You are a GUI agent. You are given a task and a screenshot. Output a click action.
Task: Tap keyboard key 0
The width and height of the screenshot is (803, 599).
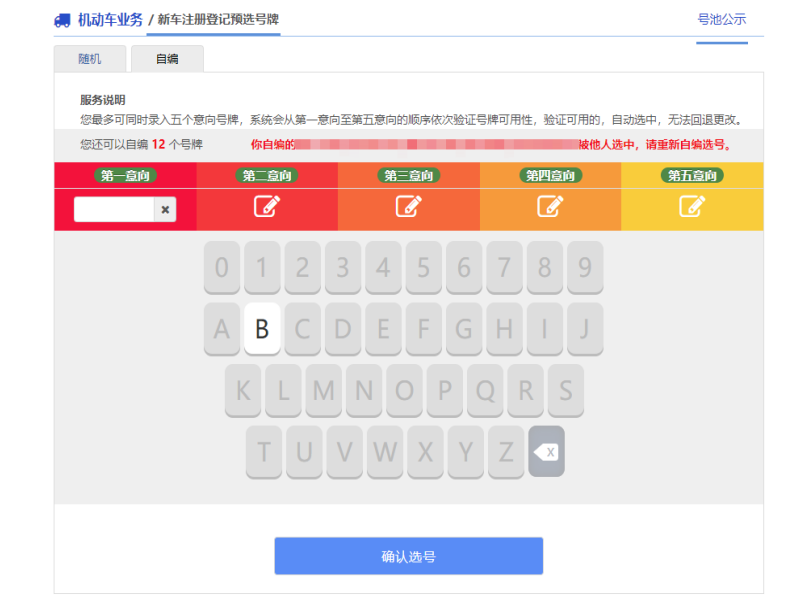tap(222, 267)
